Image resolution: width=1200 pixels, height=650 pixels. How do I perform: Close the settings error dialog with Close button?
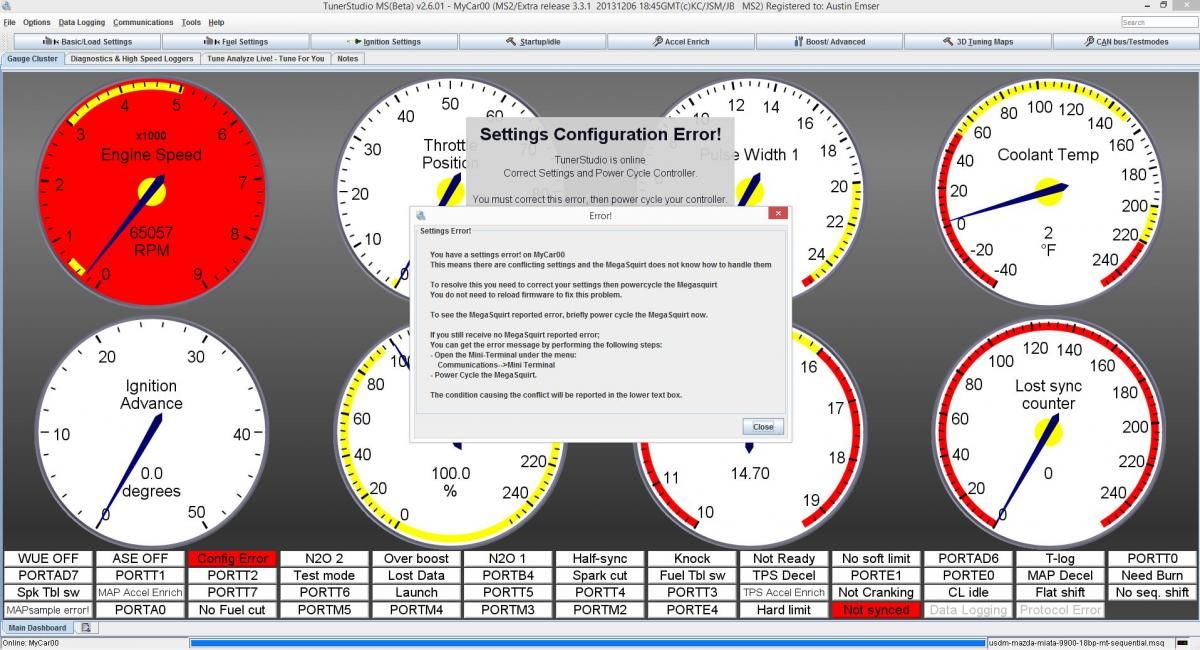(763, 426)
